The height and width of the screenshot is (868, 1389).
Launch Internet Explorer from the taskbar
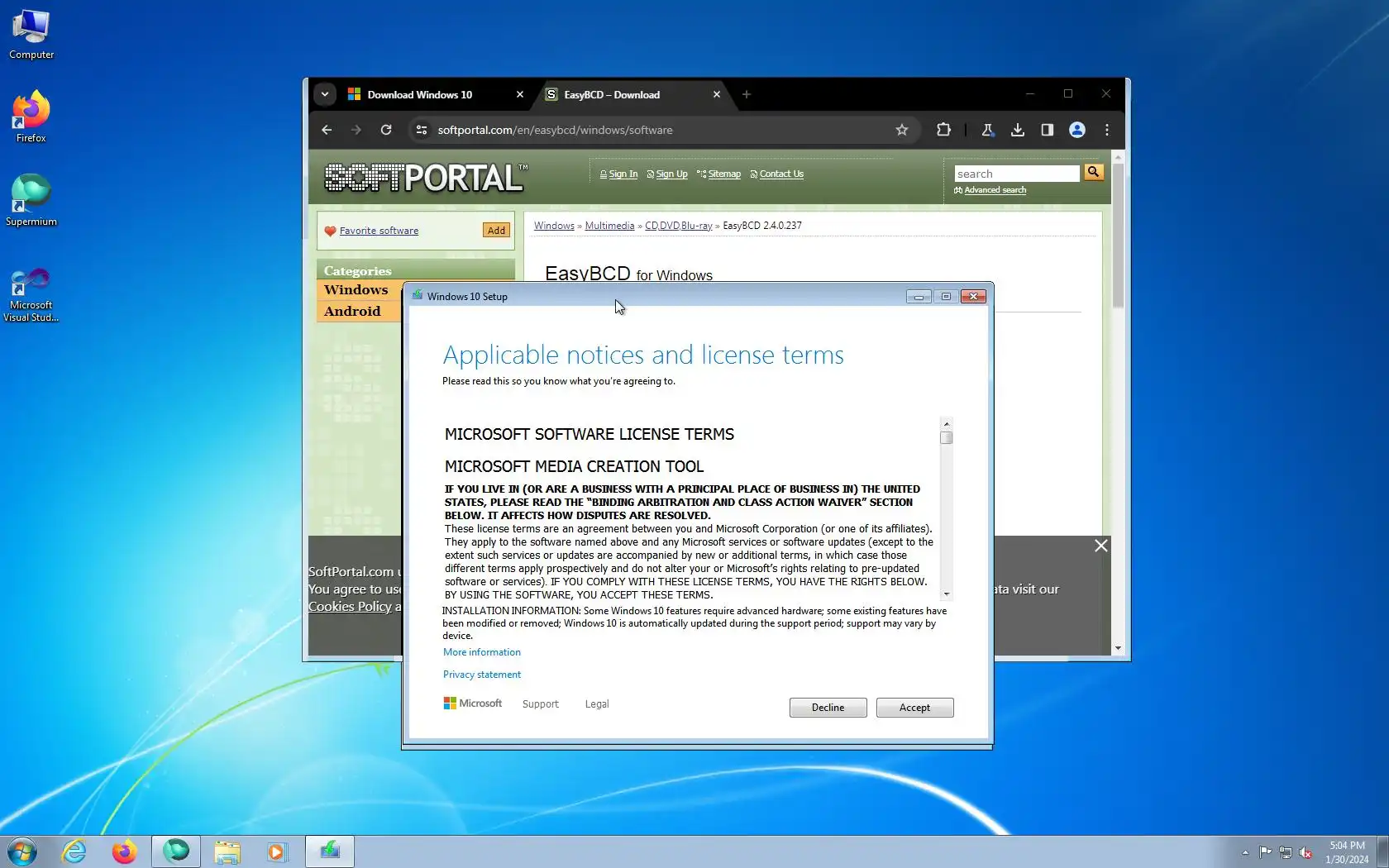point(74,851)
